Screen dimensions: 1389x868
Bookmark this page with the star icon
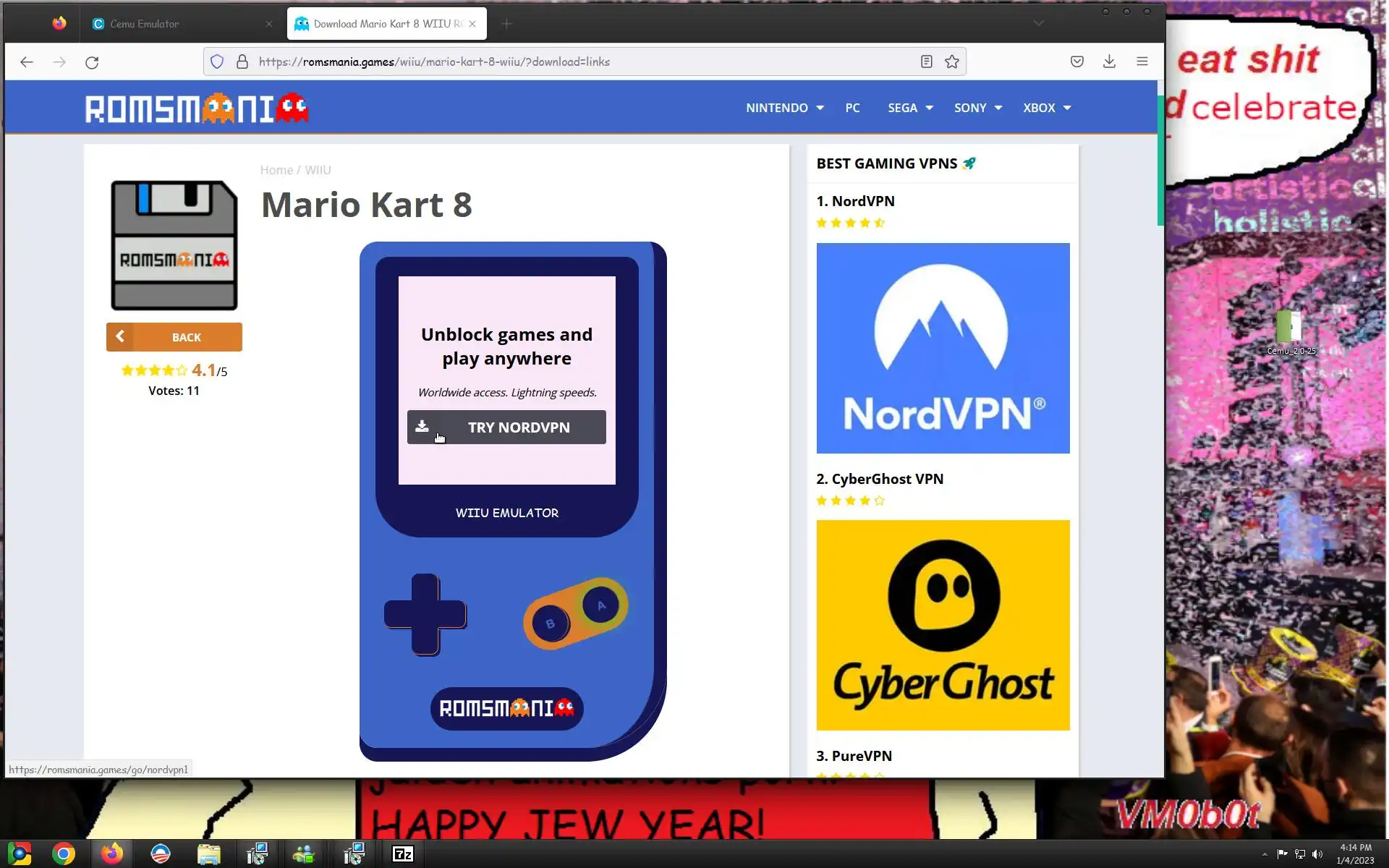(952, 62)
